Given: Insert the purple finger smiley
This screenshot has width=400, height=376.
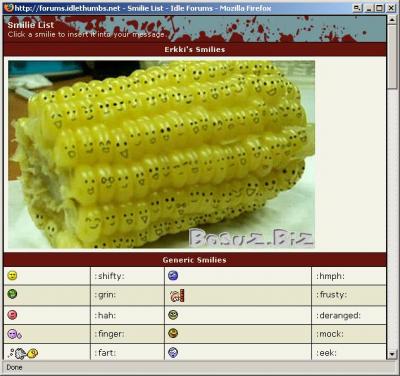Looking at the screenshot, I should coord(15,334).
